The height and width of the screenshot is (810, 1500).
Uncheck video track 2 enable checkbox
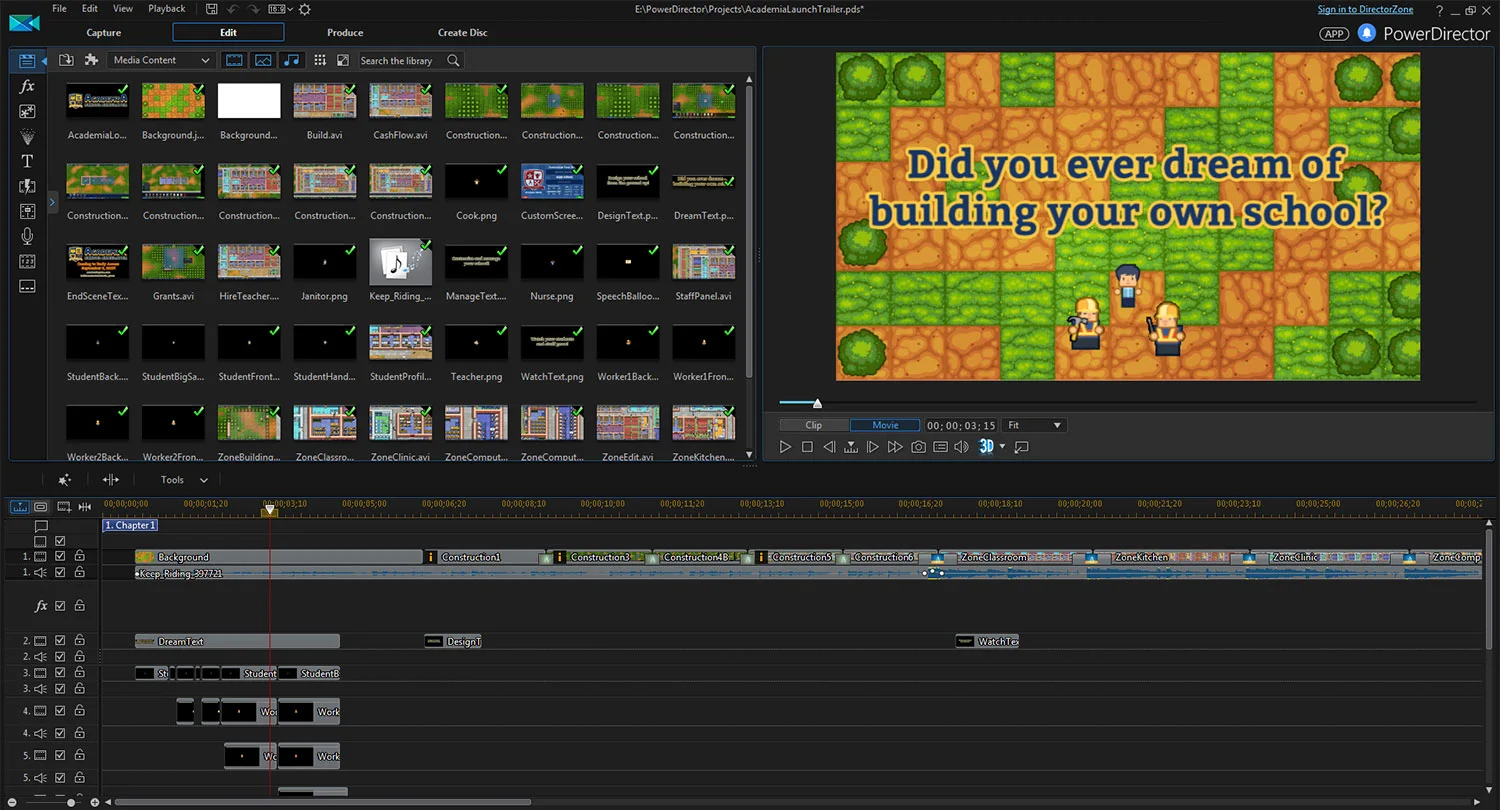(60, 640)
